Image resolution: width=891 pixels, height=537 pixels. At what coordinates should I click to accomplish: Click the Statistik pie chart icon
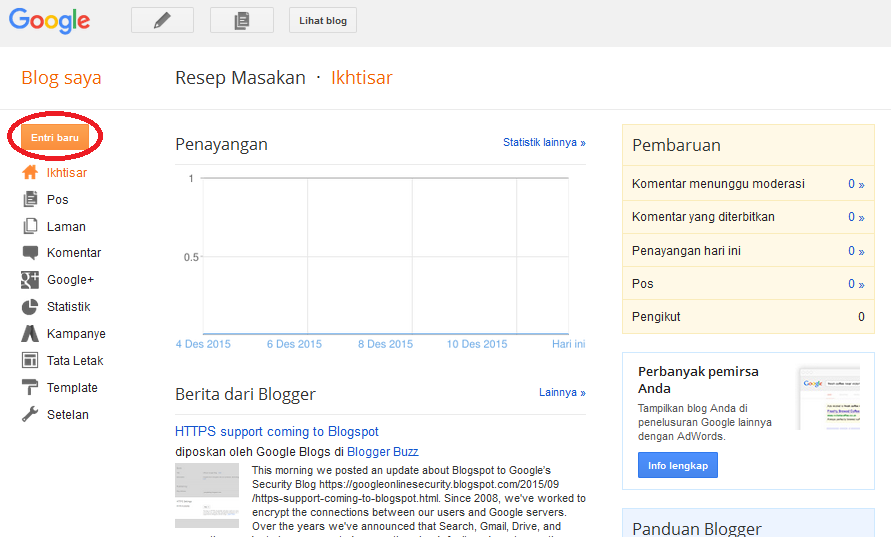30,307
